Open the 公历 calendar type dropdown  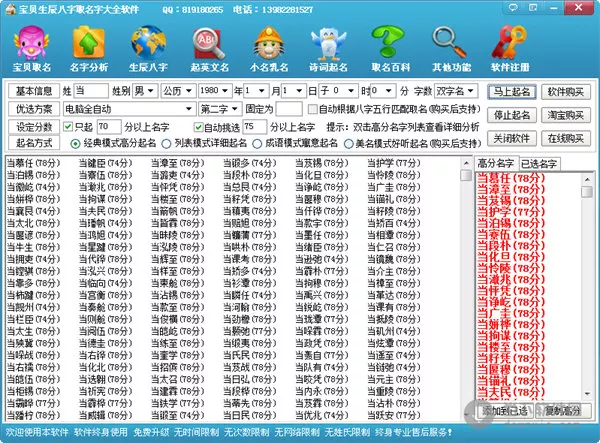tap(178, 91)
